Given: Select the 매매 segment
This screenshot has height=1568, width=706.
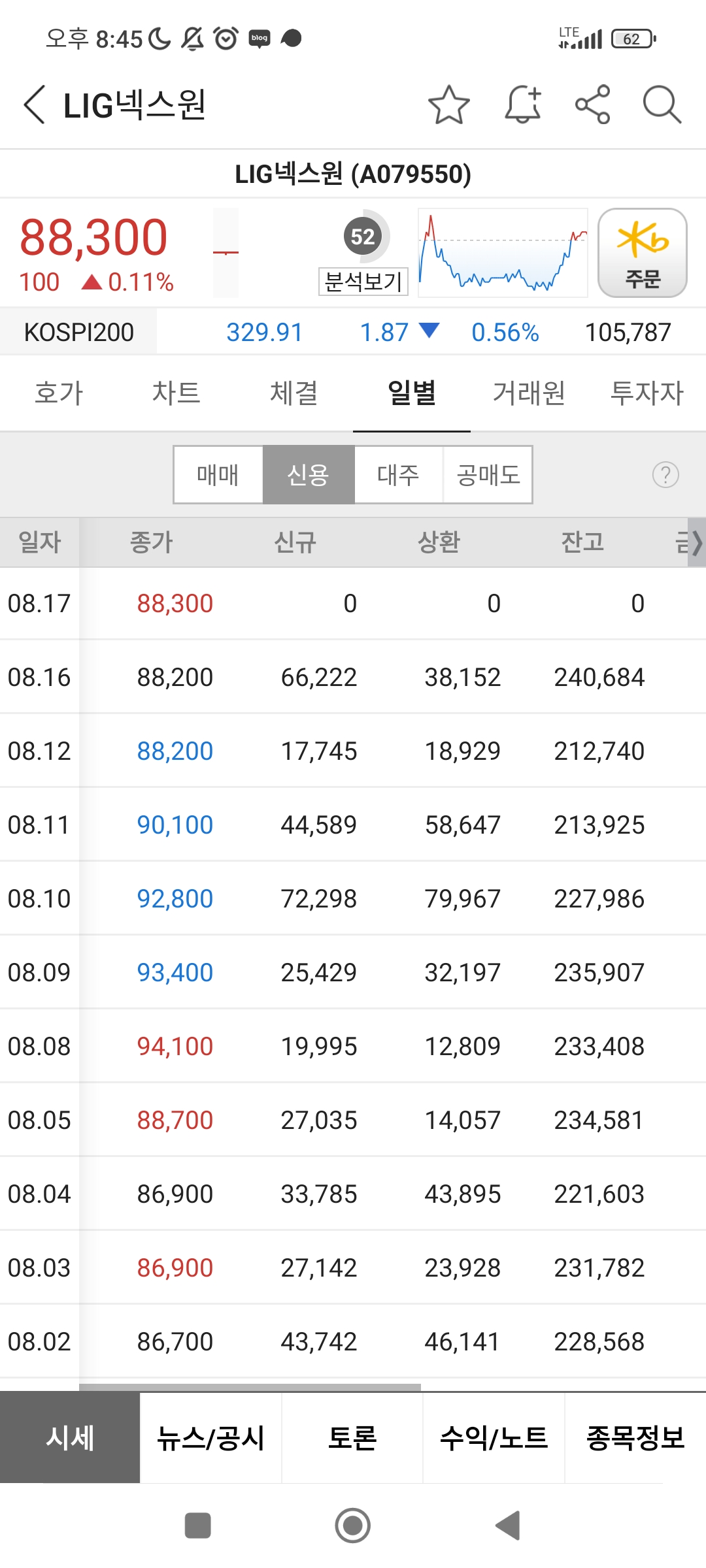Looking at the screenshot, I should pyautogui.click(x=218, y=475).
